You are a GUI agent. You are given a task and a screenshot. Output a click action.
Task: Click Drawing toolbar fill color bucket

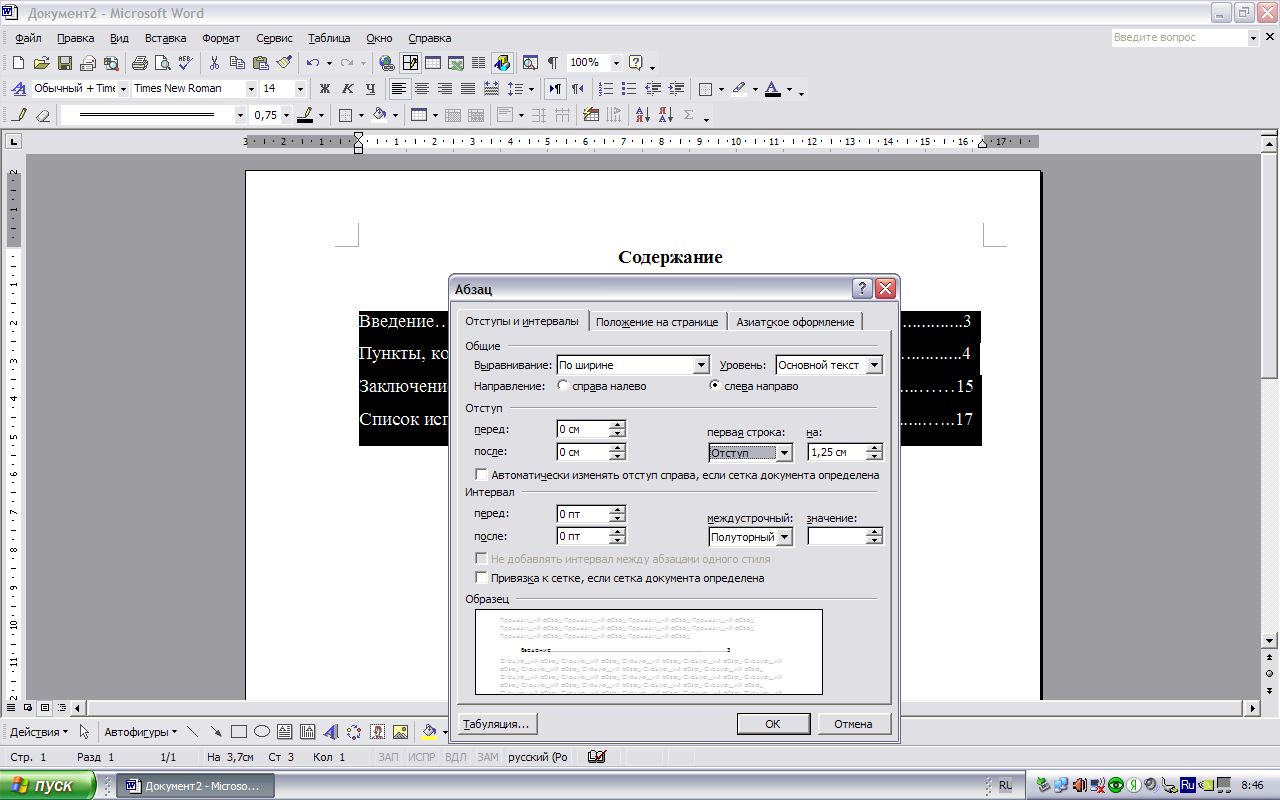click(429, 732)
